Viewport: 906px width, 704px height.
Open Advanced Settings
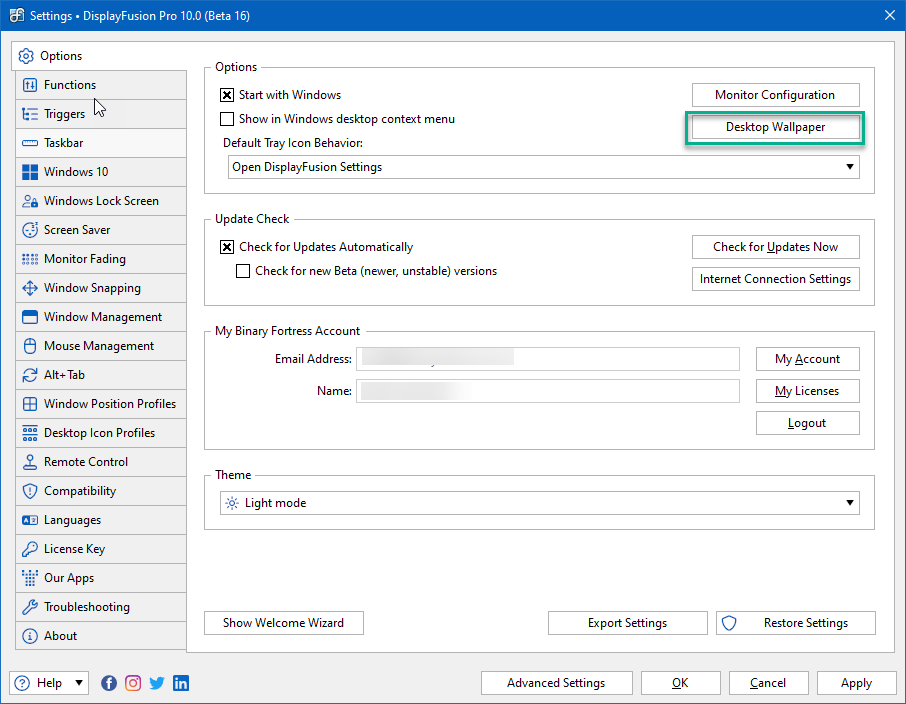coord(556,683)
